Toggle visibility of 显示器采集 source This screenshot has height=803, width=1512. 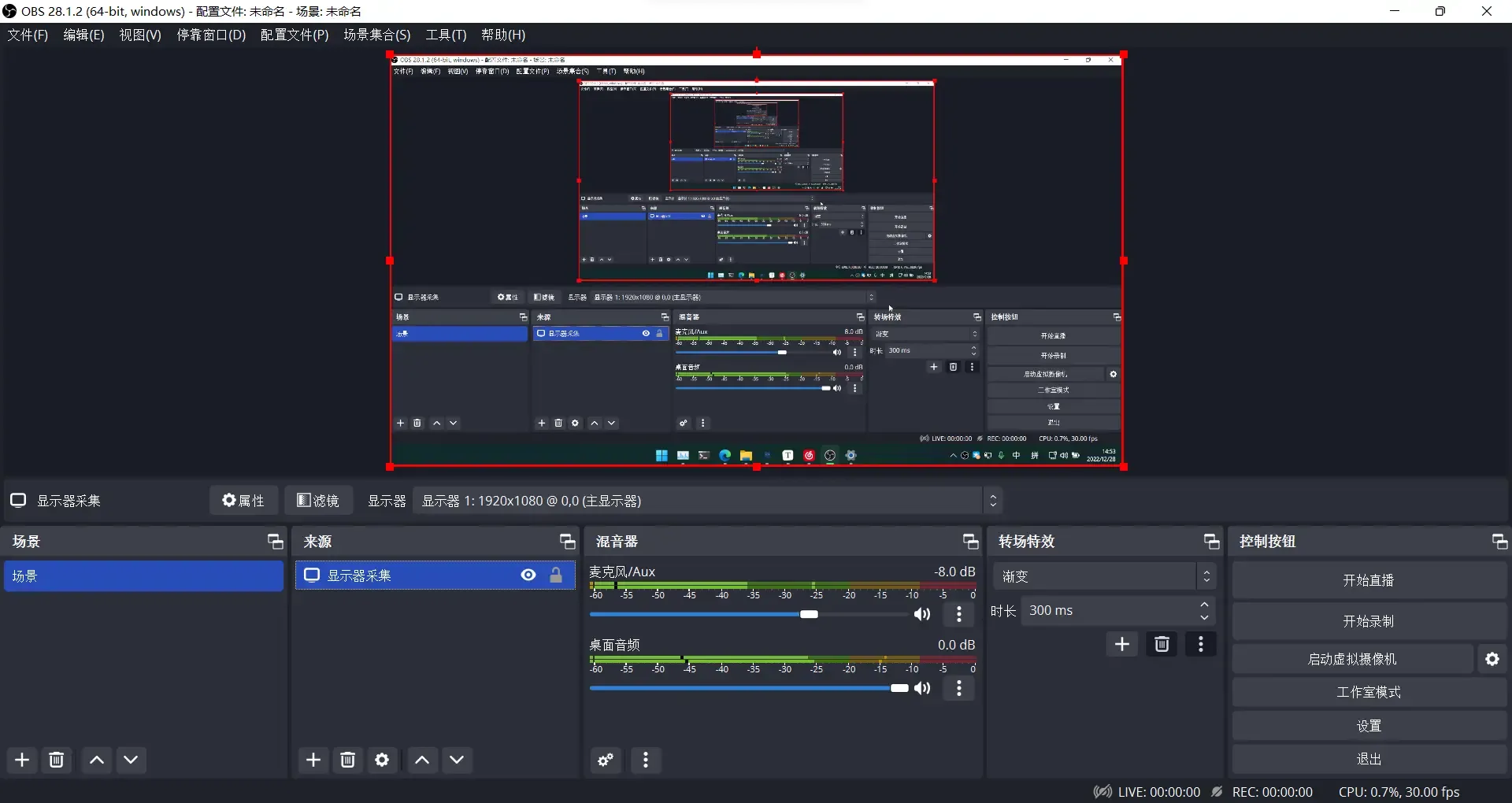click(x=528, y=575)
